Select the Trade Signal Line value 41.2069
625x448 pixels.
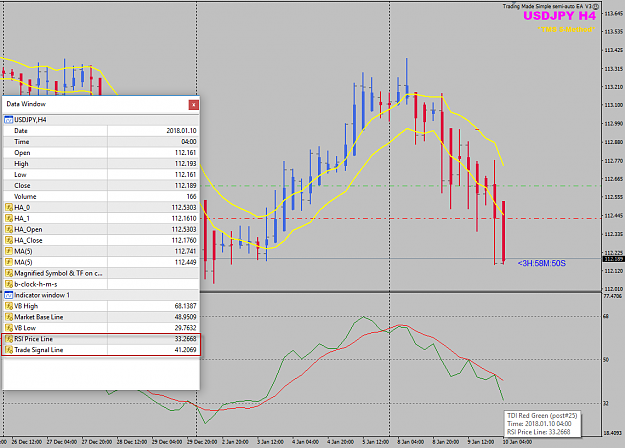coord(185,350)
